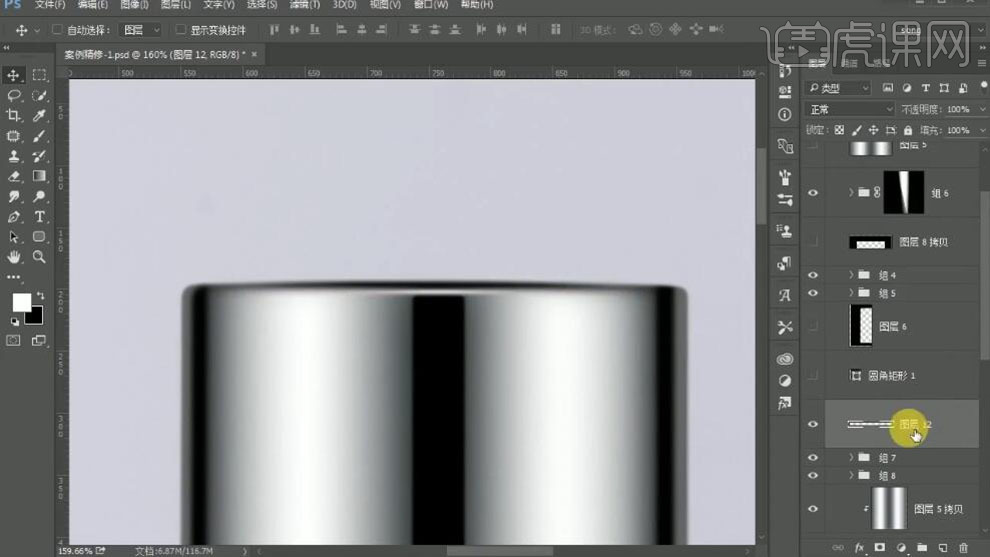990x557 pixels.
Task: Delete the selected layer with trash icon
Action: 963,548
